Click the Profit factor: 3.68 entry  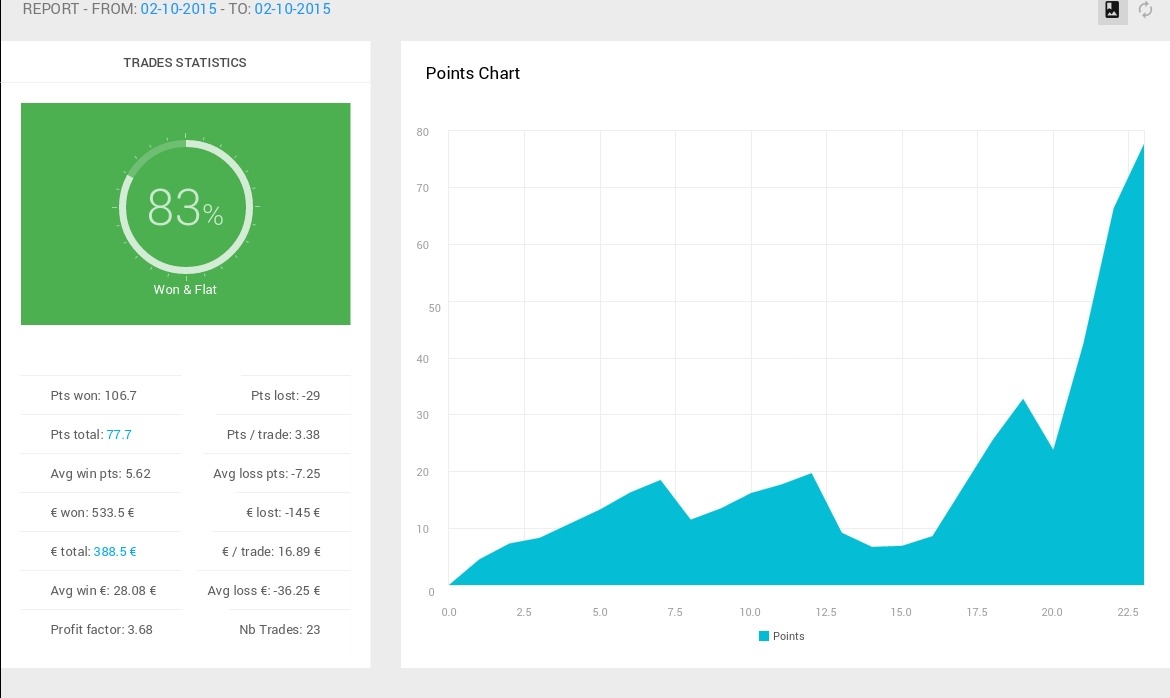tap(101, 629)
